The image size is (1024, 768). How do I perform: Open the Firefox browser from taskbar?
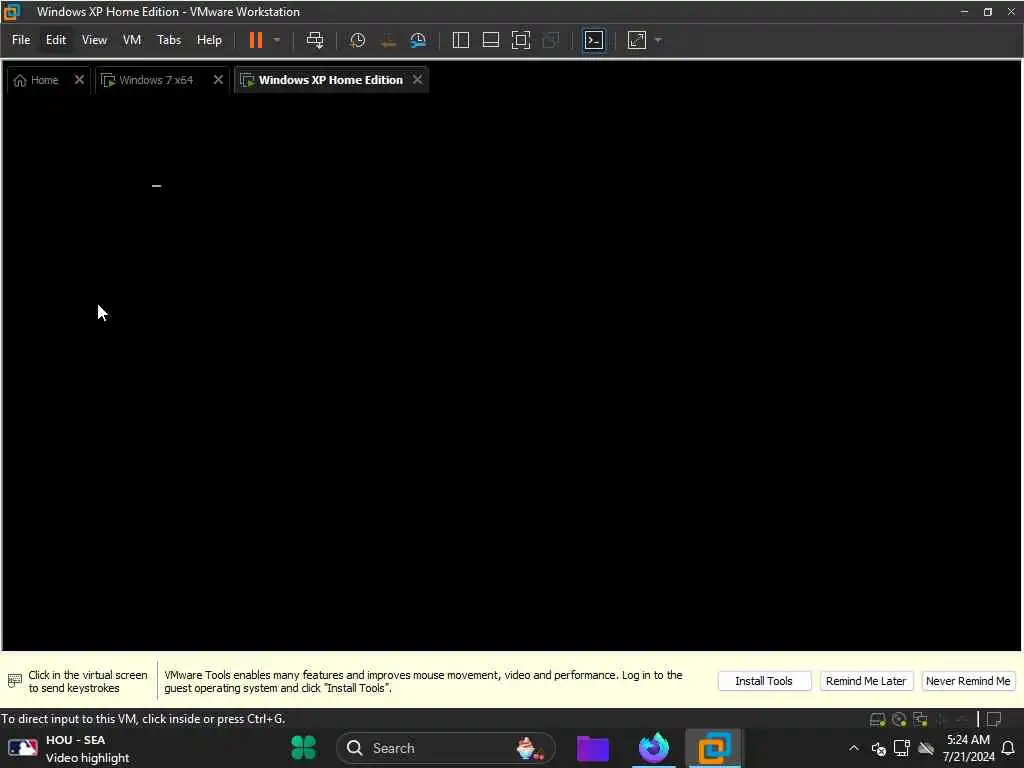[x=654, y=748]
